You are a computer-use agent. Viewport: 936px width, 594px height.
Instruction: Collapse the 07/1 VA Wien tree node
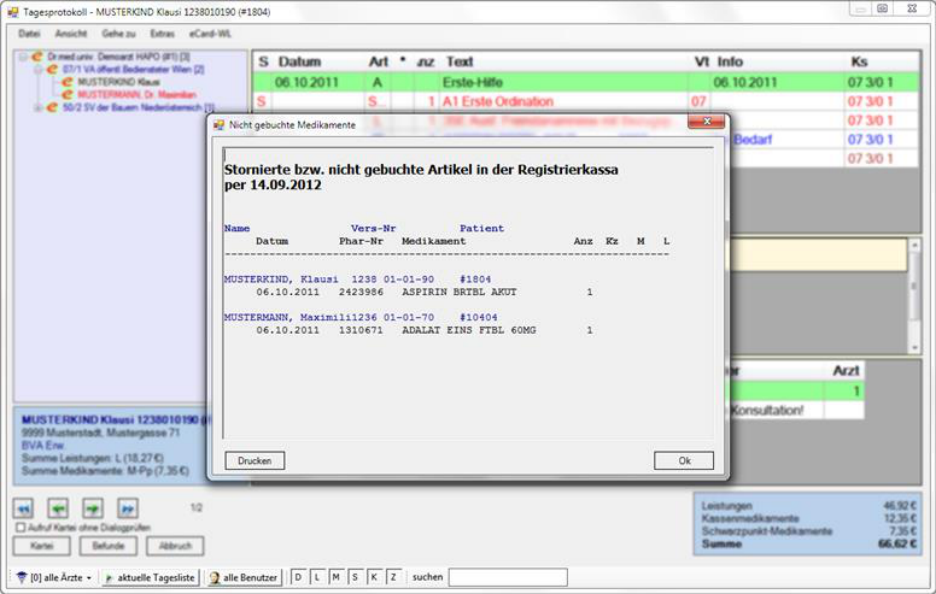[38, 69]
